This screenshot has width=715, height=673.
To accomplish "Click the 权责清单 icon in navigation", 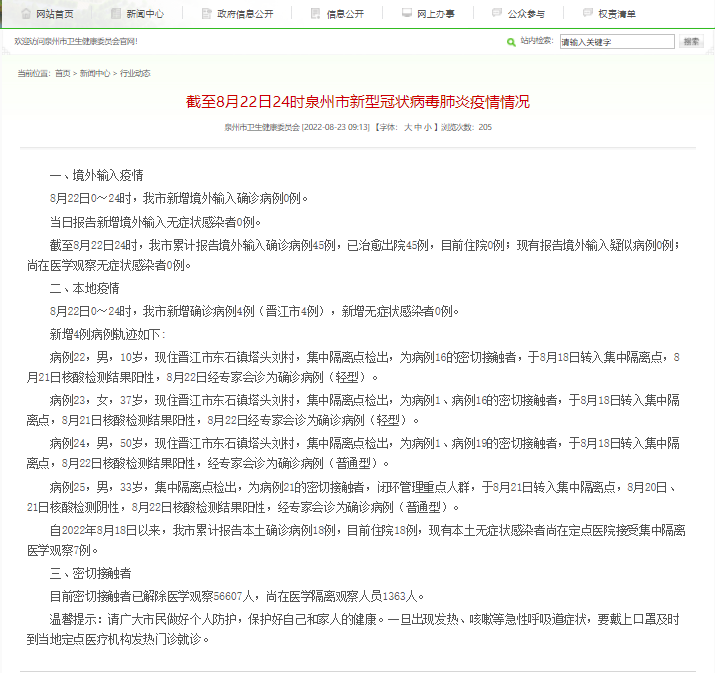I will [588, 14].
